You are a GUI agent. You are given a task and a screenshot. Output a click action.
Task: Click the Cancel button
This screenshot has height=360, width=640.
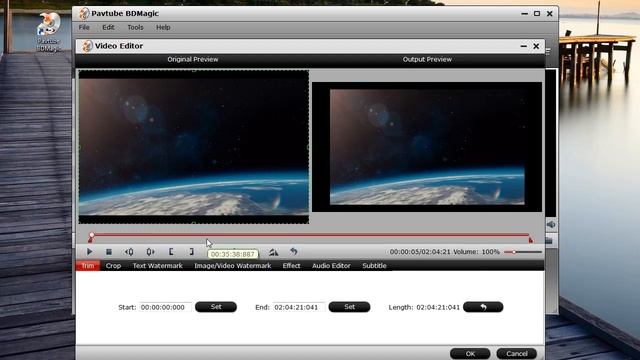coord(517,353)
